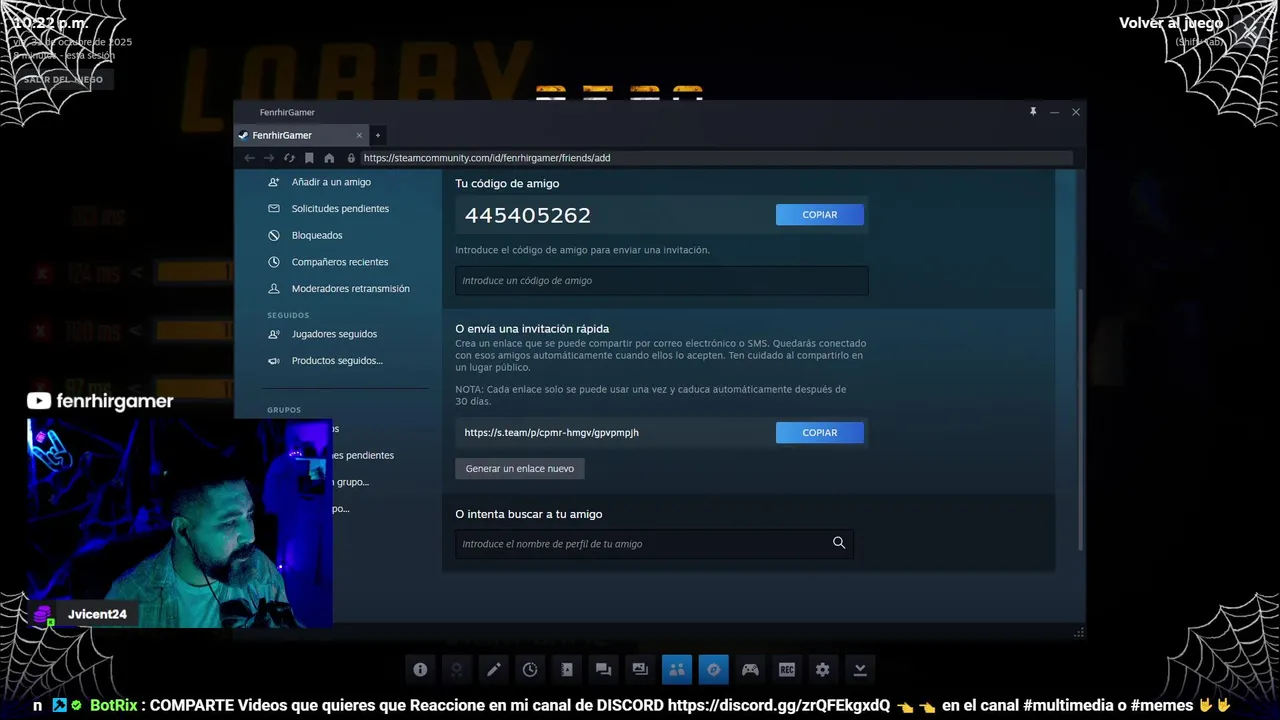Bookmark the current page
Image resolution: width=1280 pixels, height=720 pixels.
click(309, 158)
